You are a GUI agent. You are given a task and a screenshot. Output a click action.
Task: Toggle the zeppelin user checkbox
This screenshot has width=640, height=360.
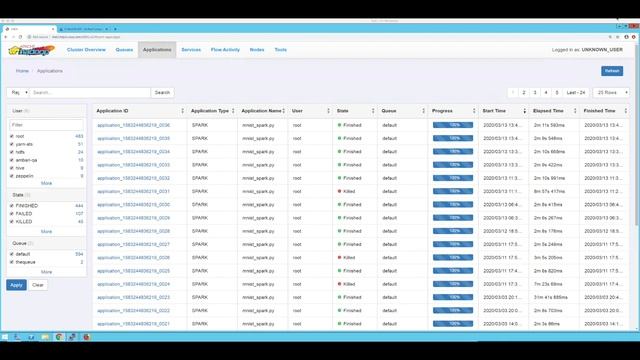point(11,176)
